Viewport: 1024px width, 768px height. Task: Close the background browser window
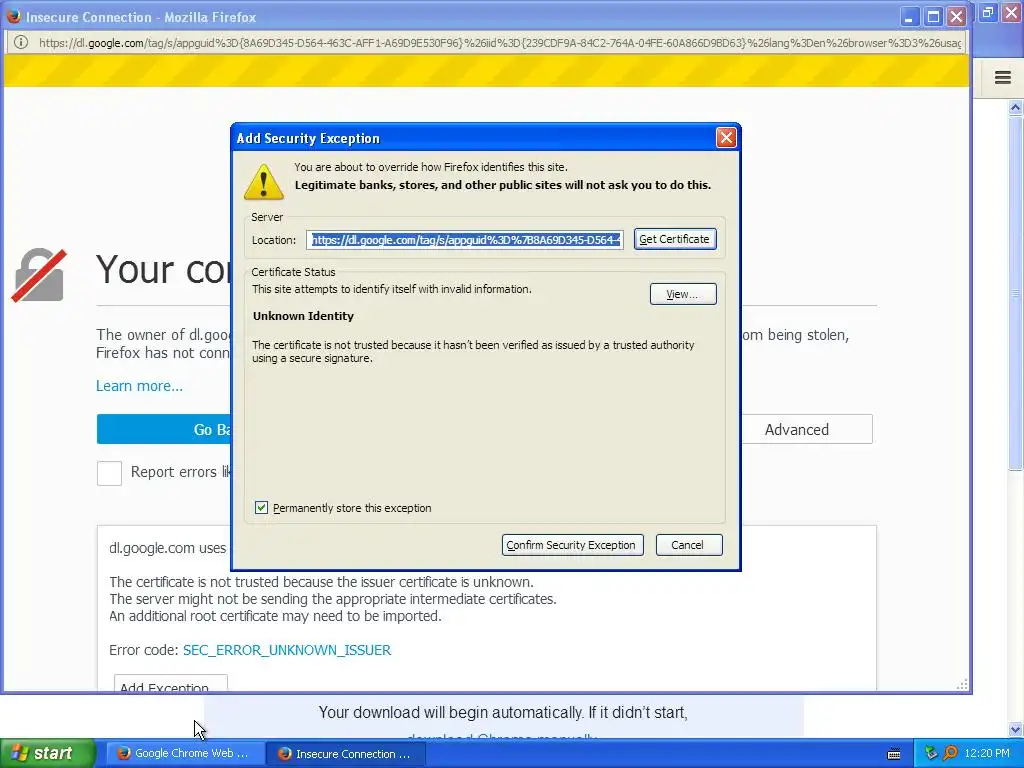pos(1011,12)
